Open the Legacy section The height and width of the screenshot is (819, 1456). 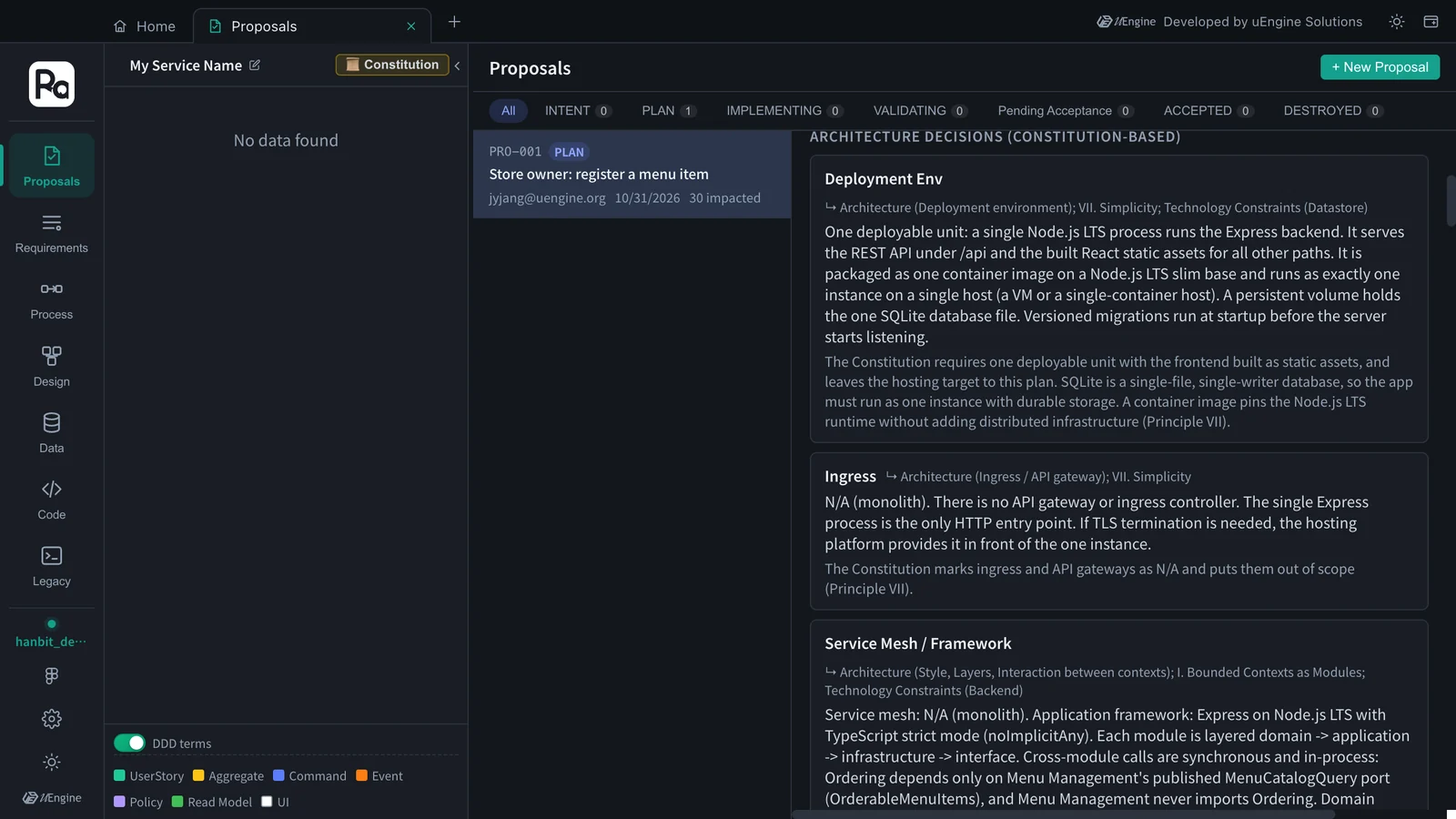click(x=52, y=566)
